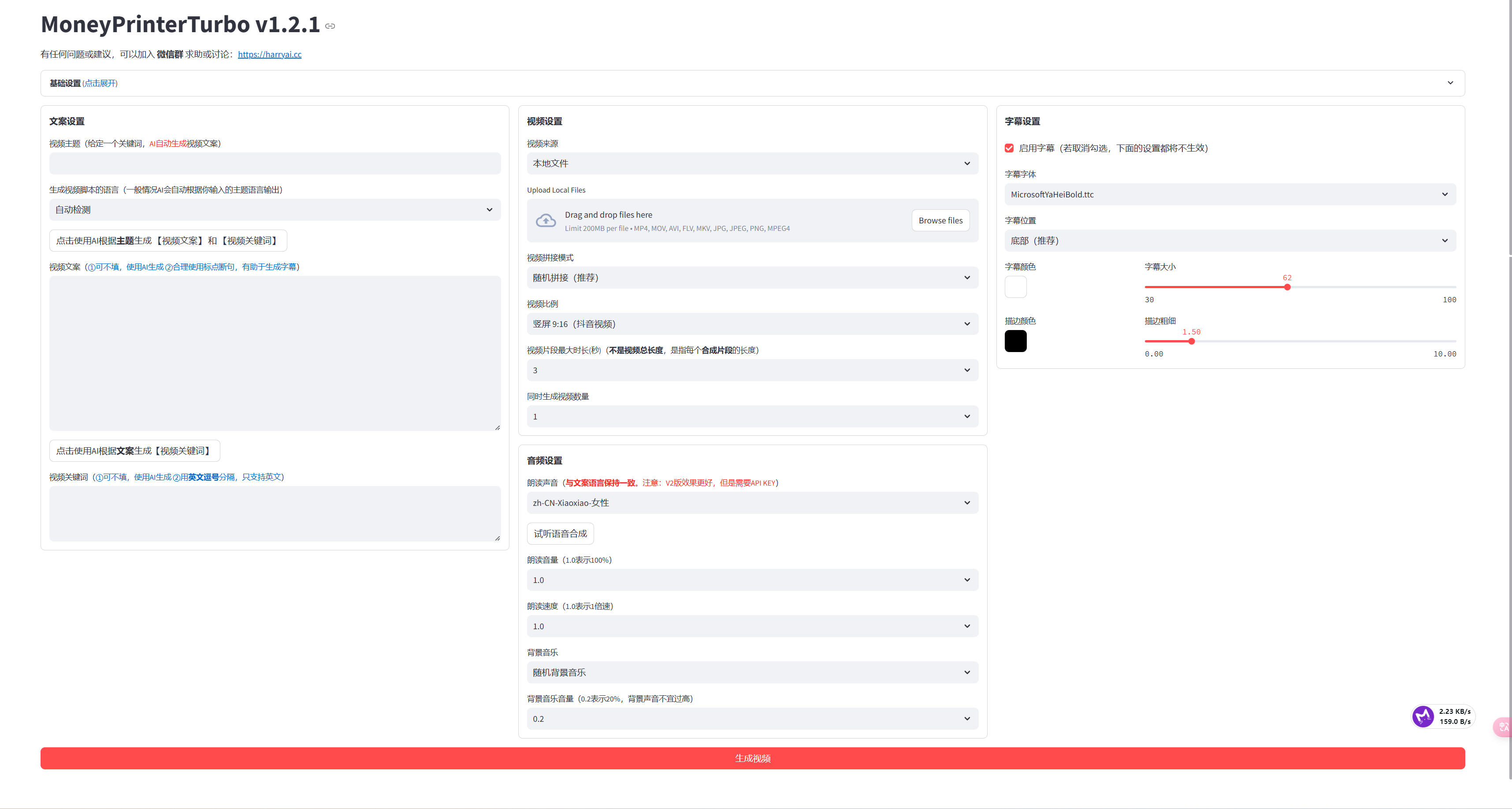This screenshot has height=809, width=1512.
Task: Click the 字幕颜色 subtitle color swatch
Action: (1016, 286)
